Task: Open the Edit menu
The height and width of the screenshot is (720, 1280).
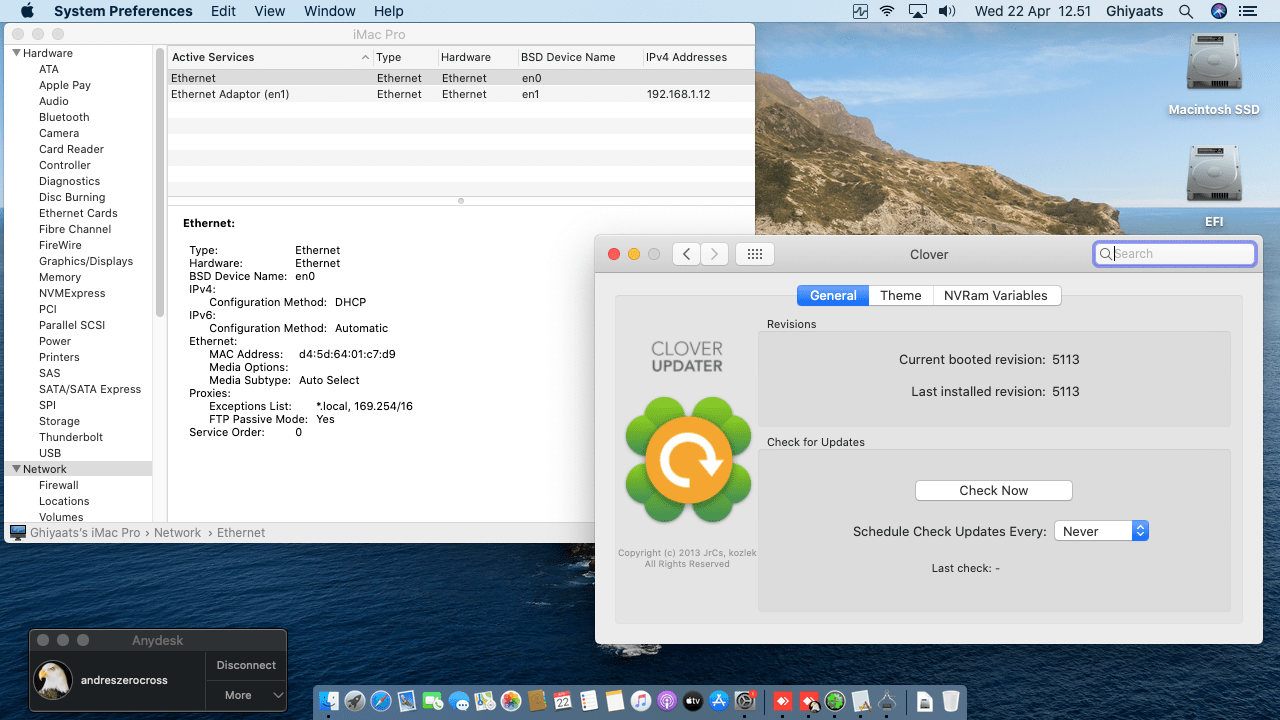Action: point(224,11)
